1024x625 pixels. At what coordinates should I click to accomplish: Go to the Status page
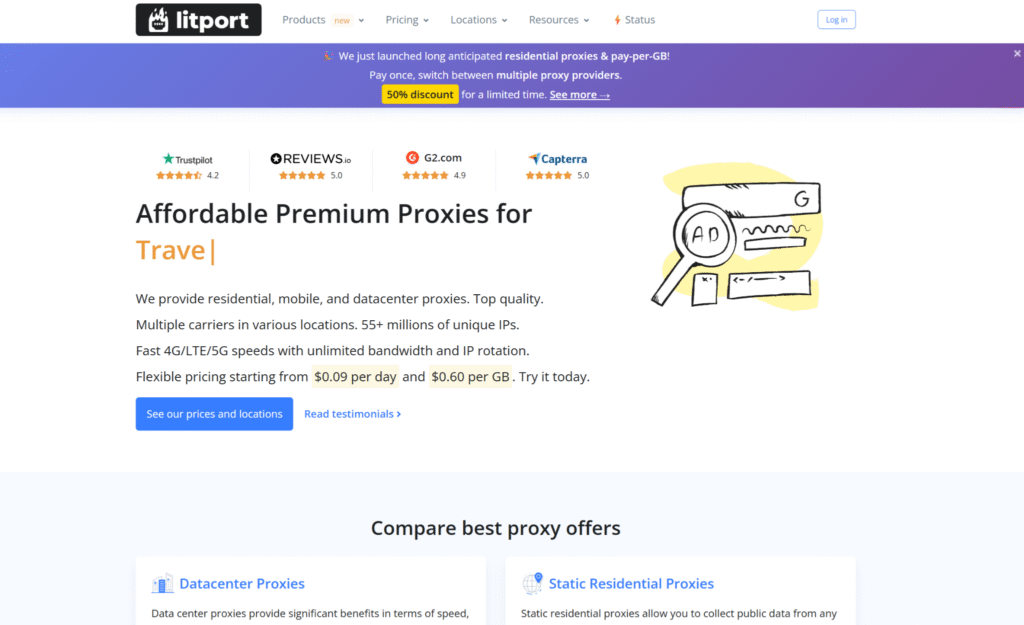[x=639, y=20]
